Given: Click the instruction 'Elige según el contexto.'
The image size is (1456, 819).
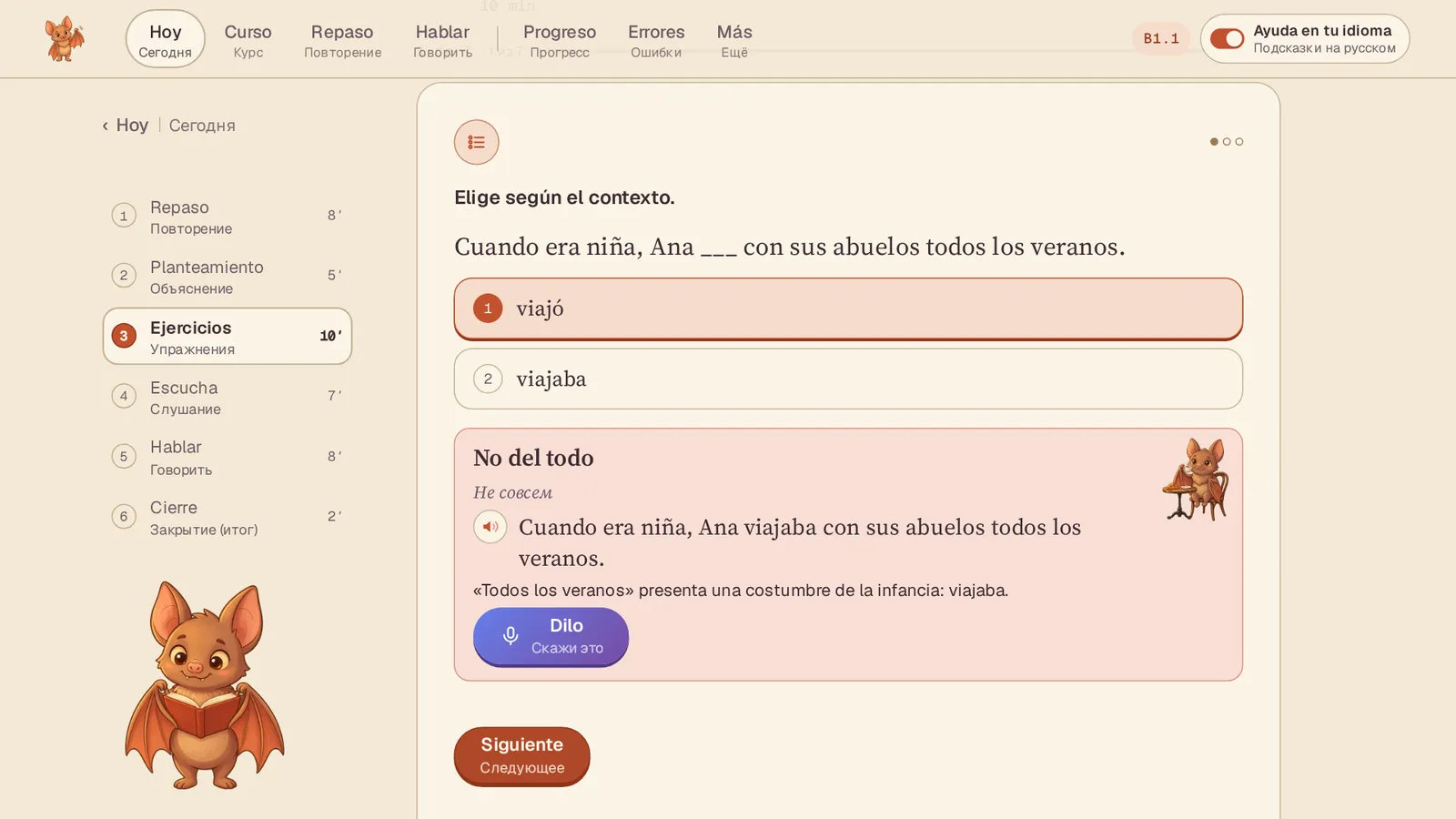Looking at the screenshot, I should click(x=564, y=197).
